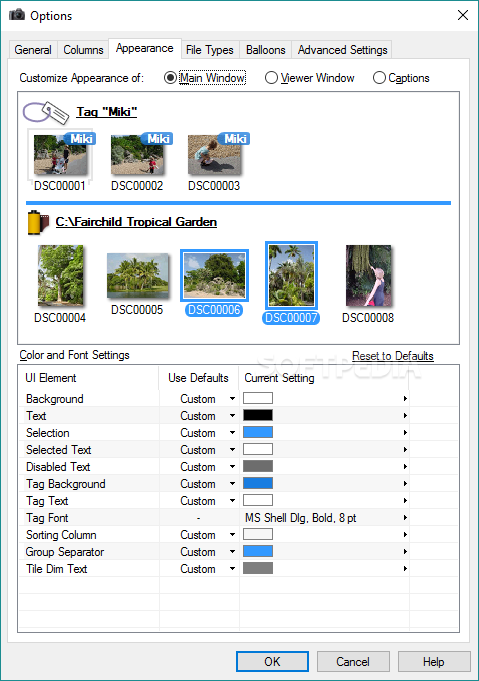Screen dimensions: 479x681
Task: Click the Help button
Action: pos(433,661)
